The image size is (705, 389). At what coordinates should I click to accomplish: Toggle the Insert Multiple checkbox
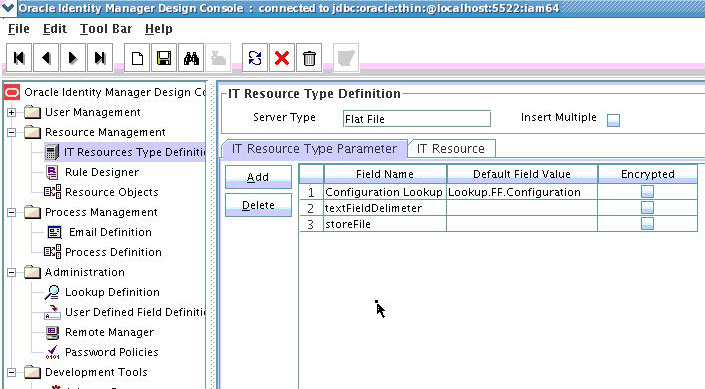pos(613,120)
